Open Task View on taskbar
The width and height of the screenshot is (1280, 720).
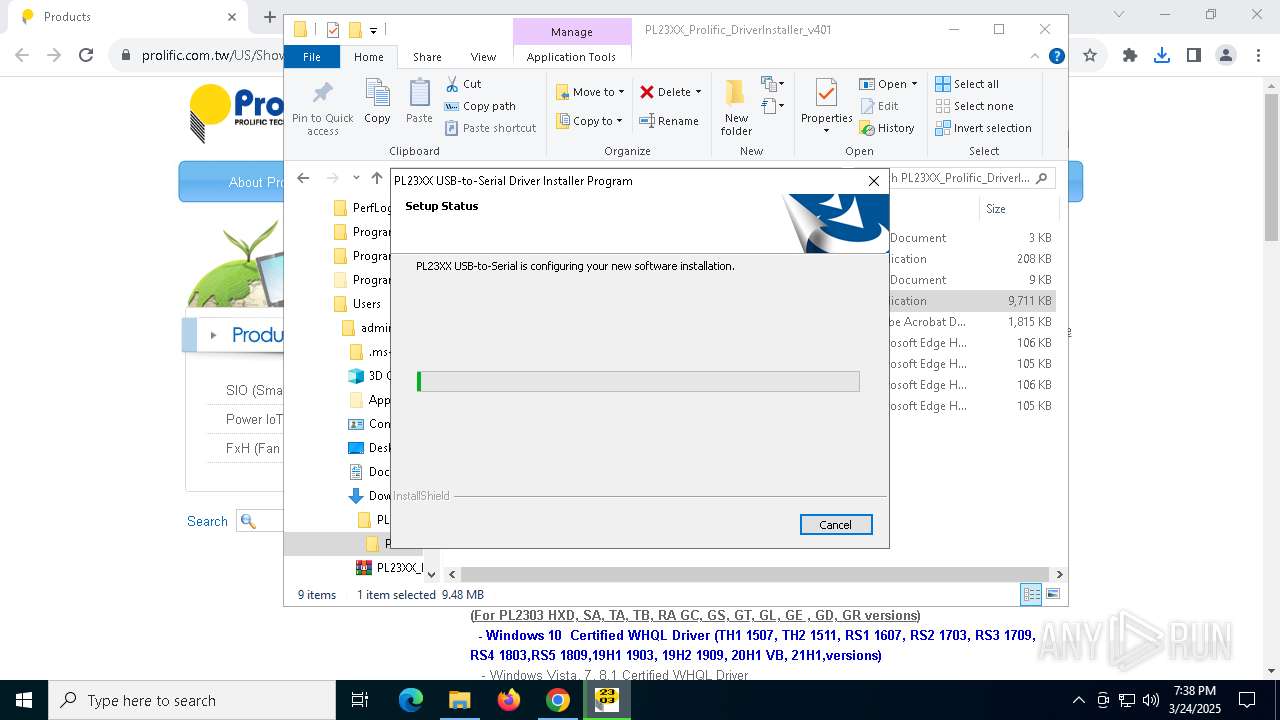pos(360,700)
